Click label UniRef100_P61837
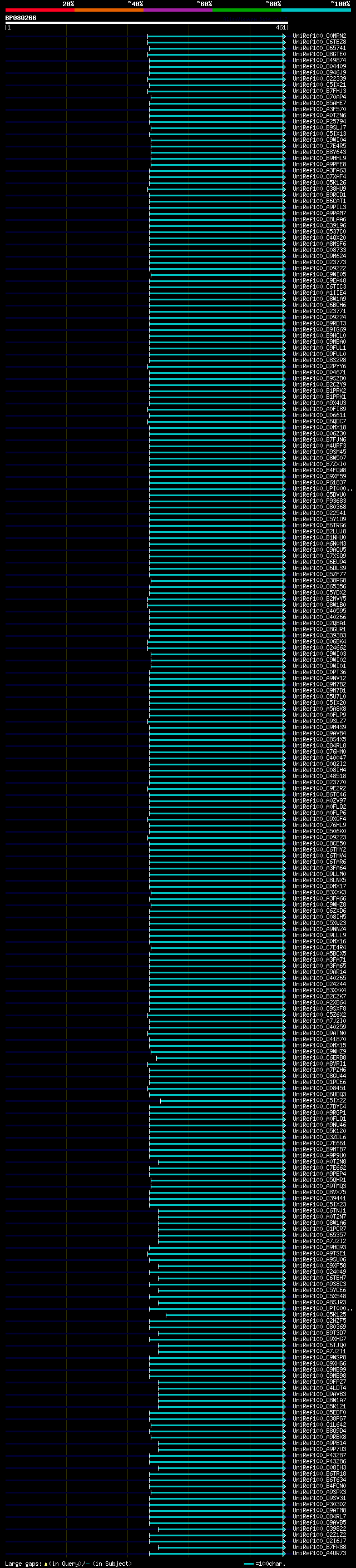The image size is (356, 1568). [x=319, y=483]
